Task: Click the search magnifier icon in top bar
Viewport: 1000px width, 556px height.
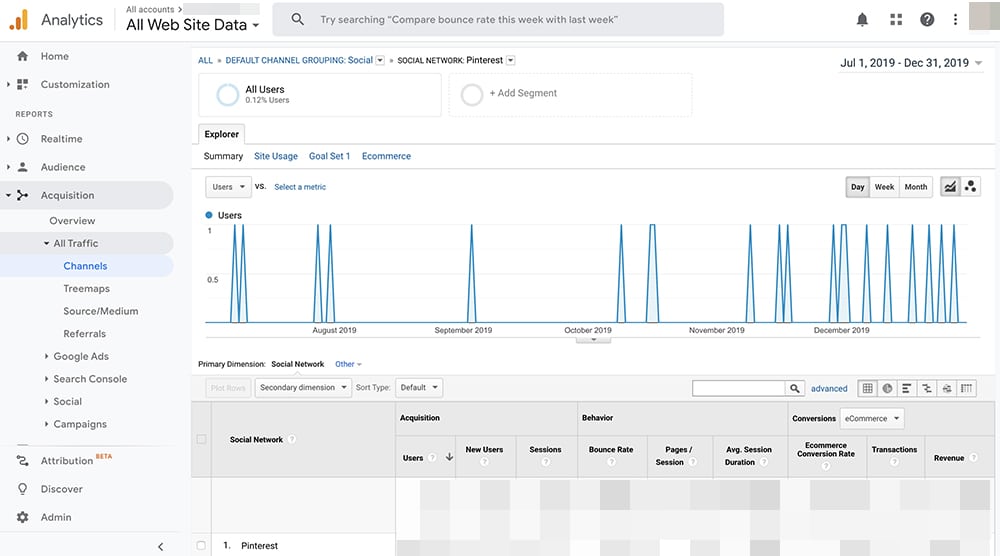Action: pos(297,19)
